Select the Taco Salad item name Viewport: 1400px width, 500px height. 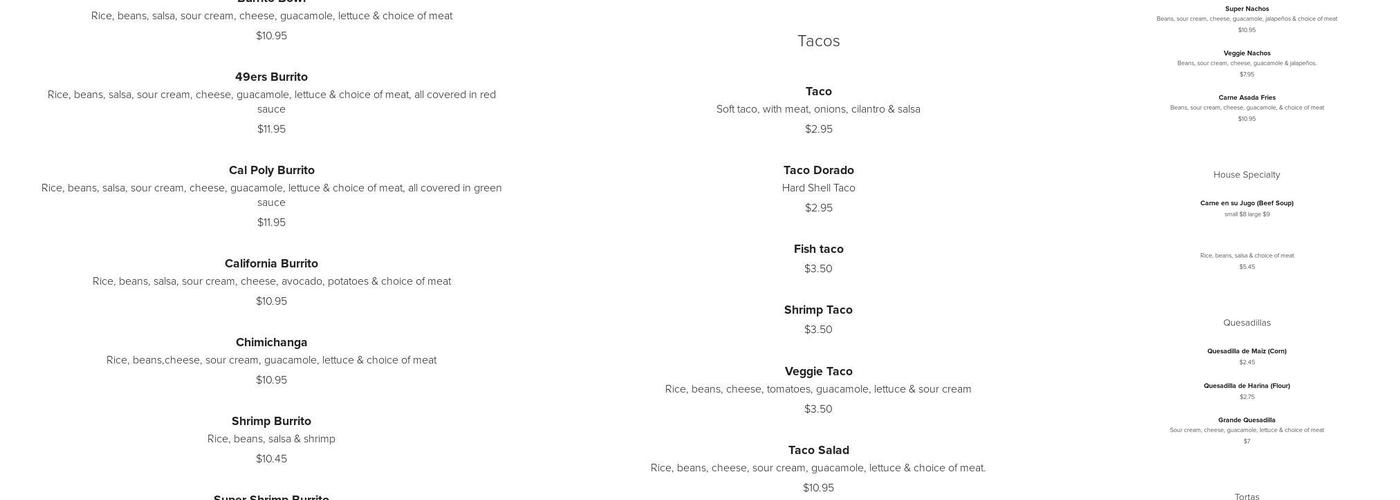tap(818, 450)
